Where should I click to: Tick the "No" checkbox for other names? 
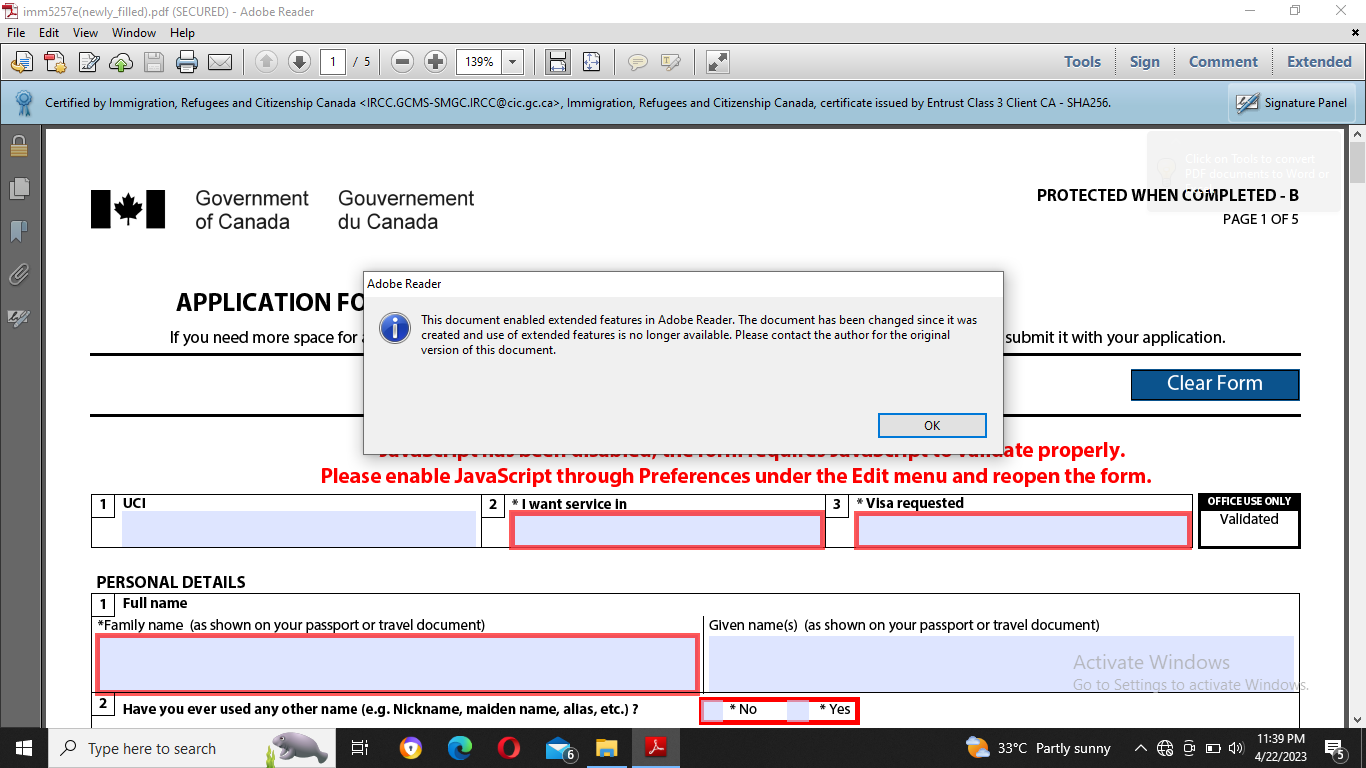[712, 710]
